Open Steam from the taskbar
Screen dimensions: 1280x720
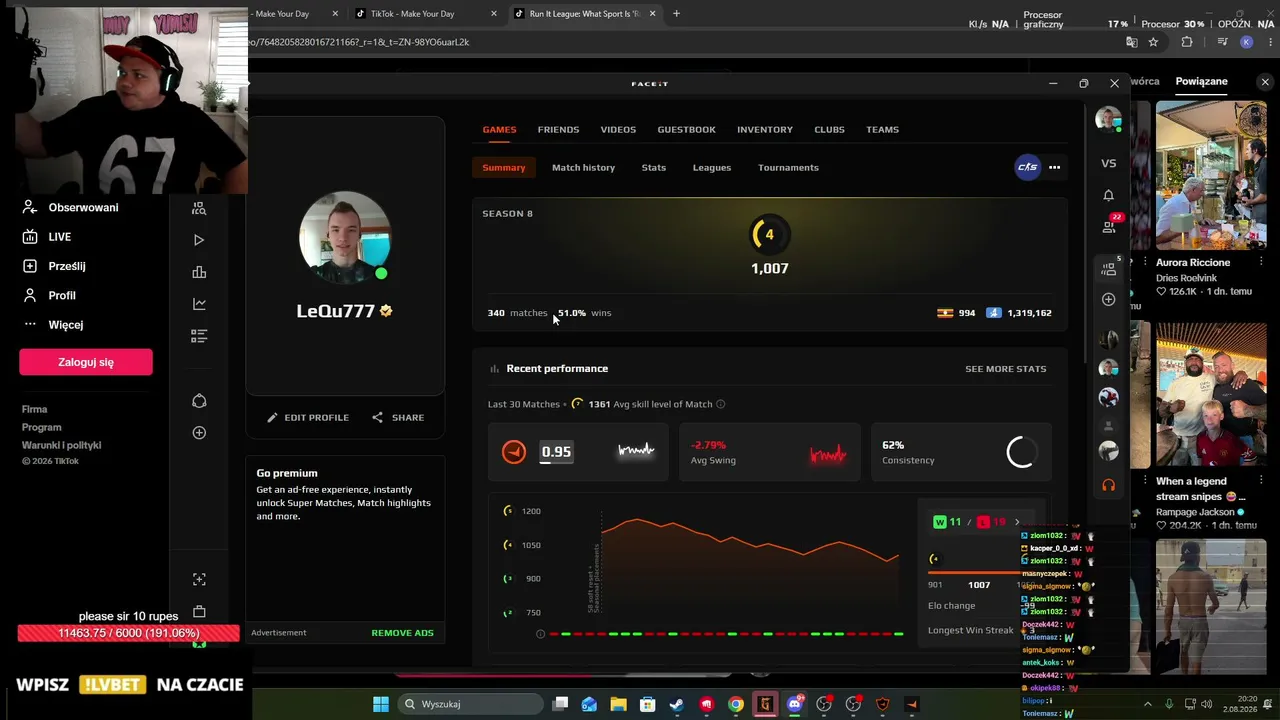coord(677,704)
